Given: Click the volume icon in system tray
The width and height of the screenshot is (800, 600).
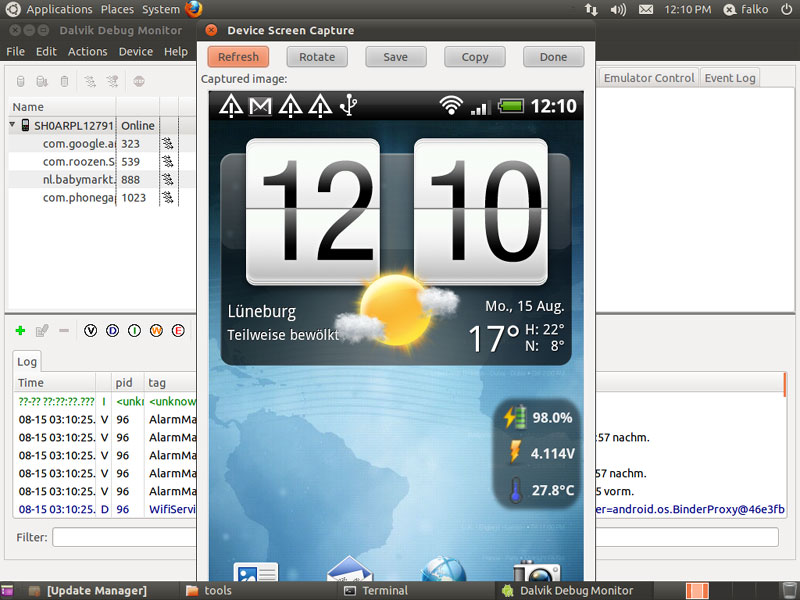Looking at the screenshot, I should tap(618, 9).
